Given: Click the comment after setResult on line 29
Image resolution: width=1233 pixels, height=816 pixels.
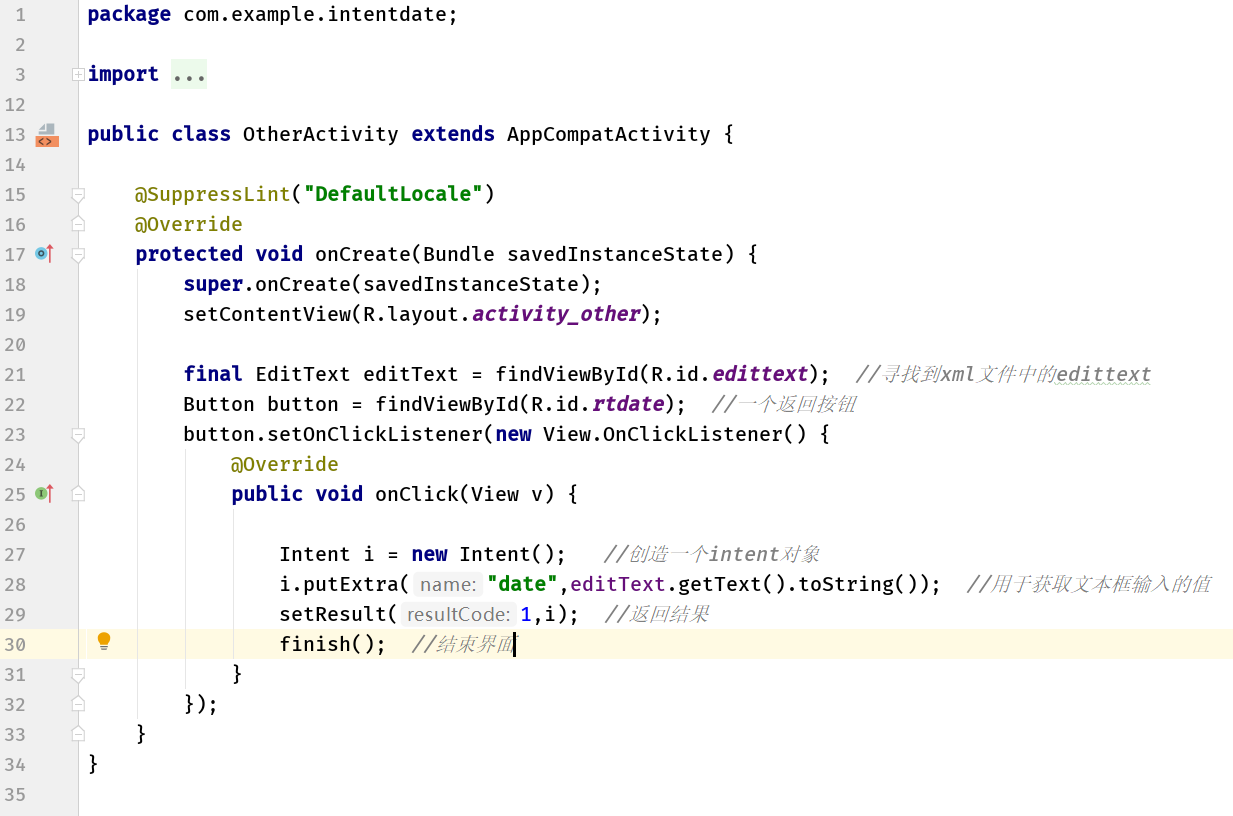Looking at the screenshot, I should tap(657, 614).
